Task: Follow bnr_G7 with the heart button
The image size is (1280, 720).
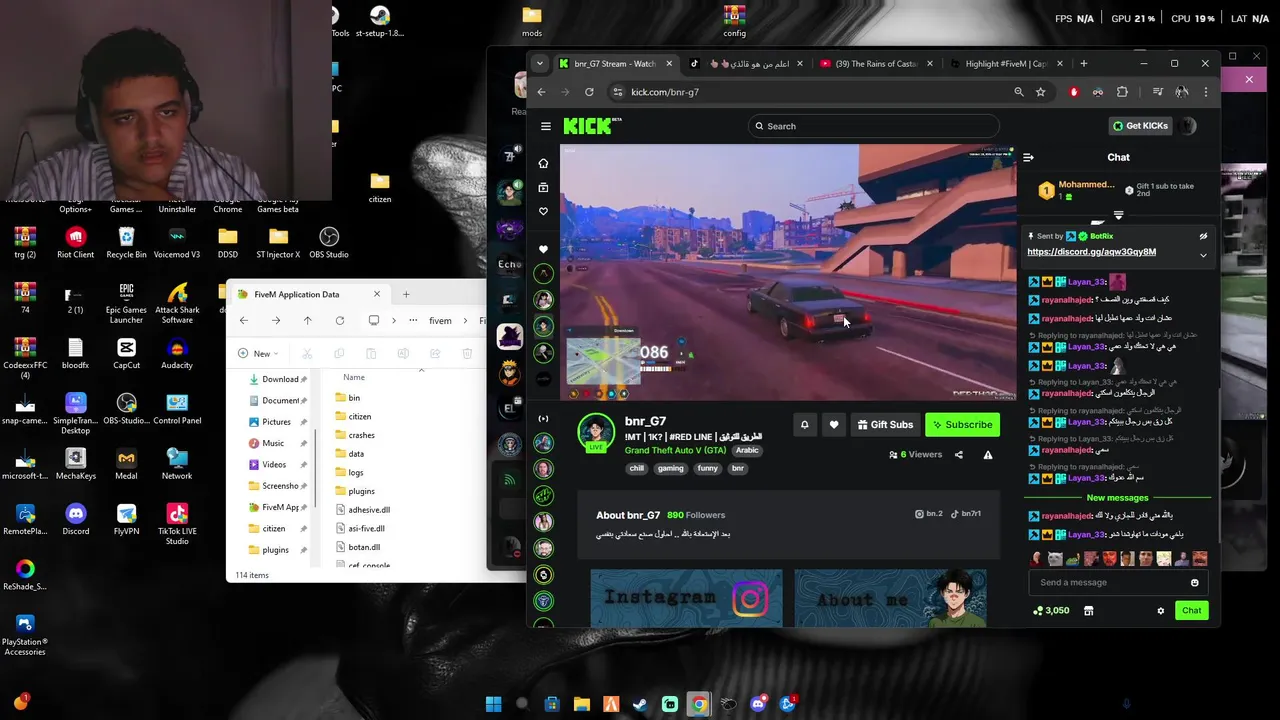Action: (x=834, y=425)
